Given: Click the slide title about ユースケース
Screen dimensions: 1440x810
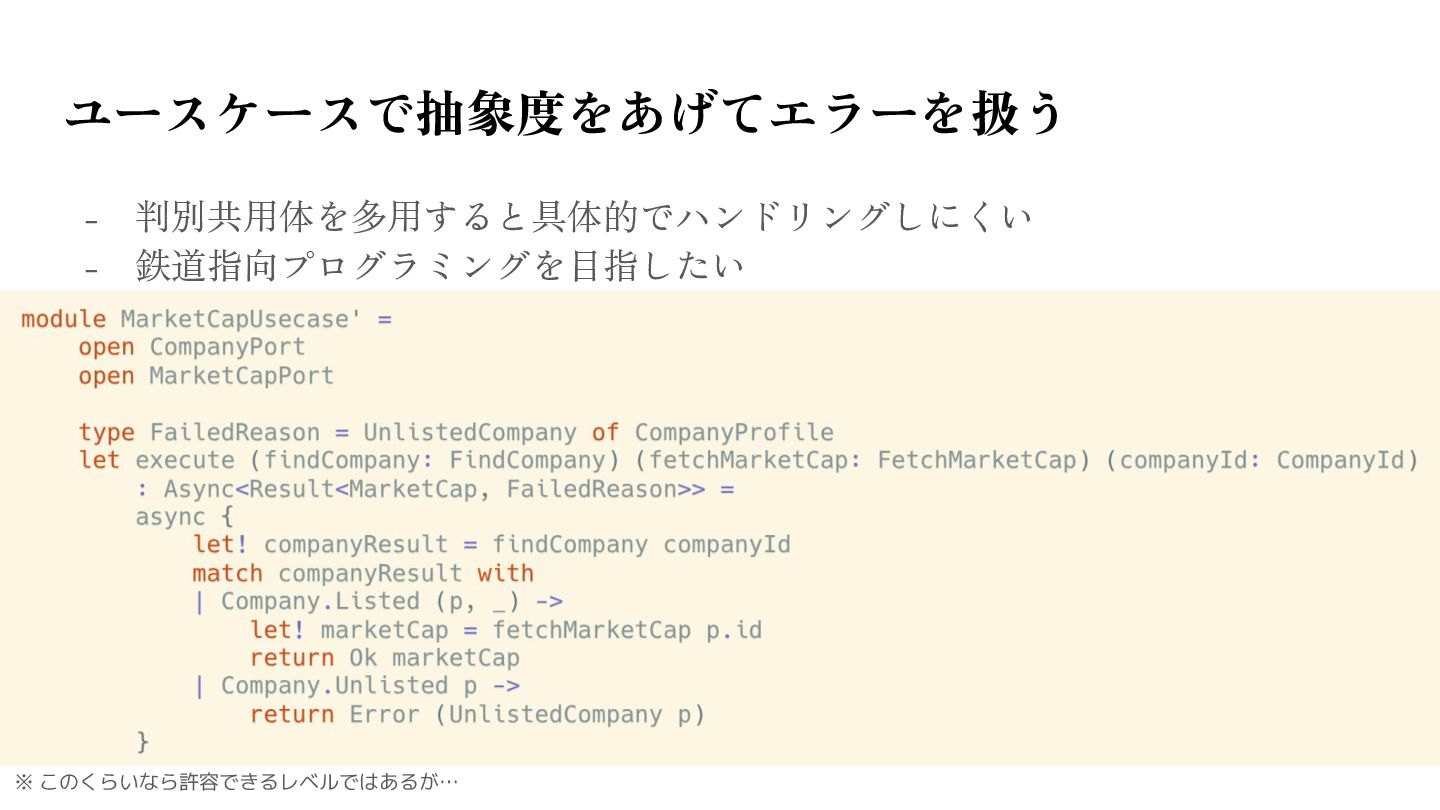Looking at the screenshot, I should 565,113.
